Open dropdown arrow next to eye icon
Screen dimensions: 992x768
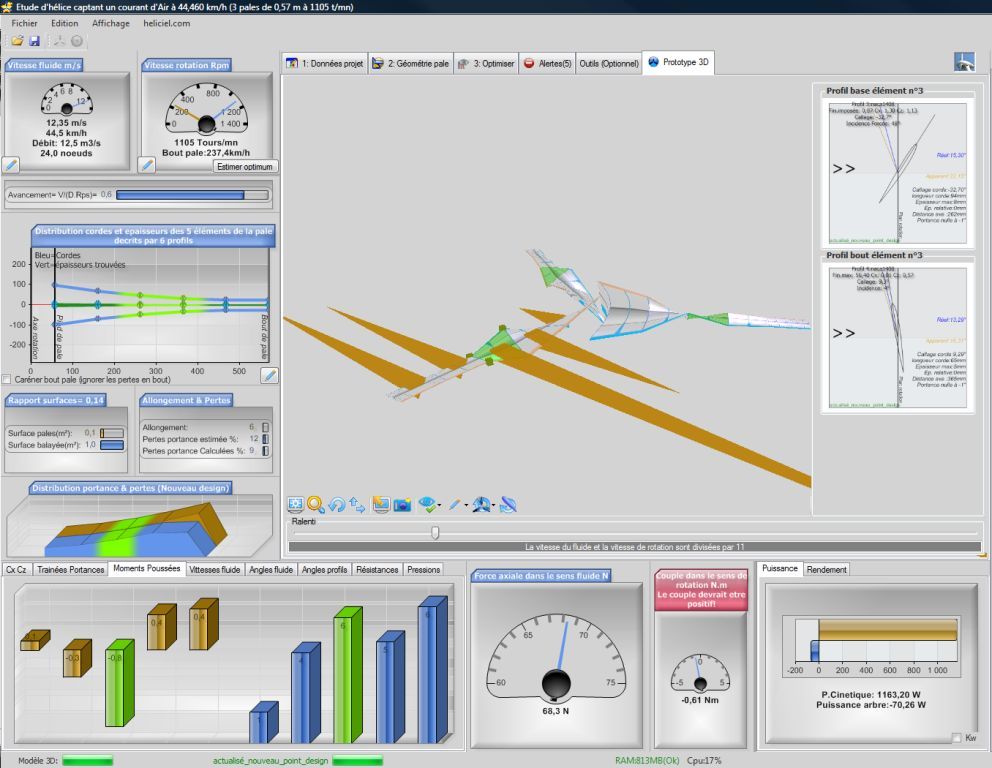439,505
